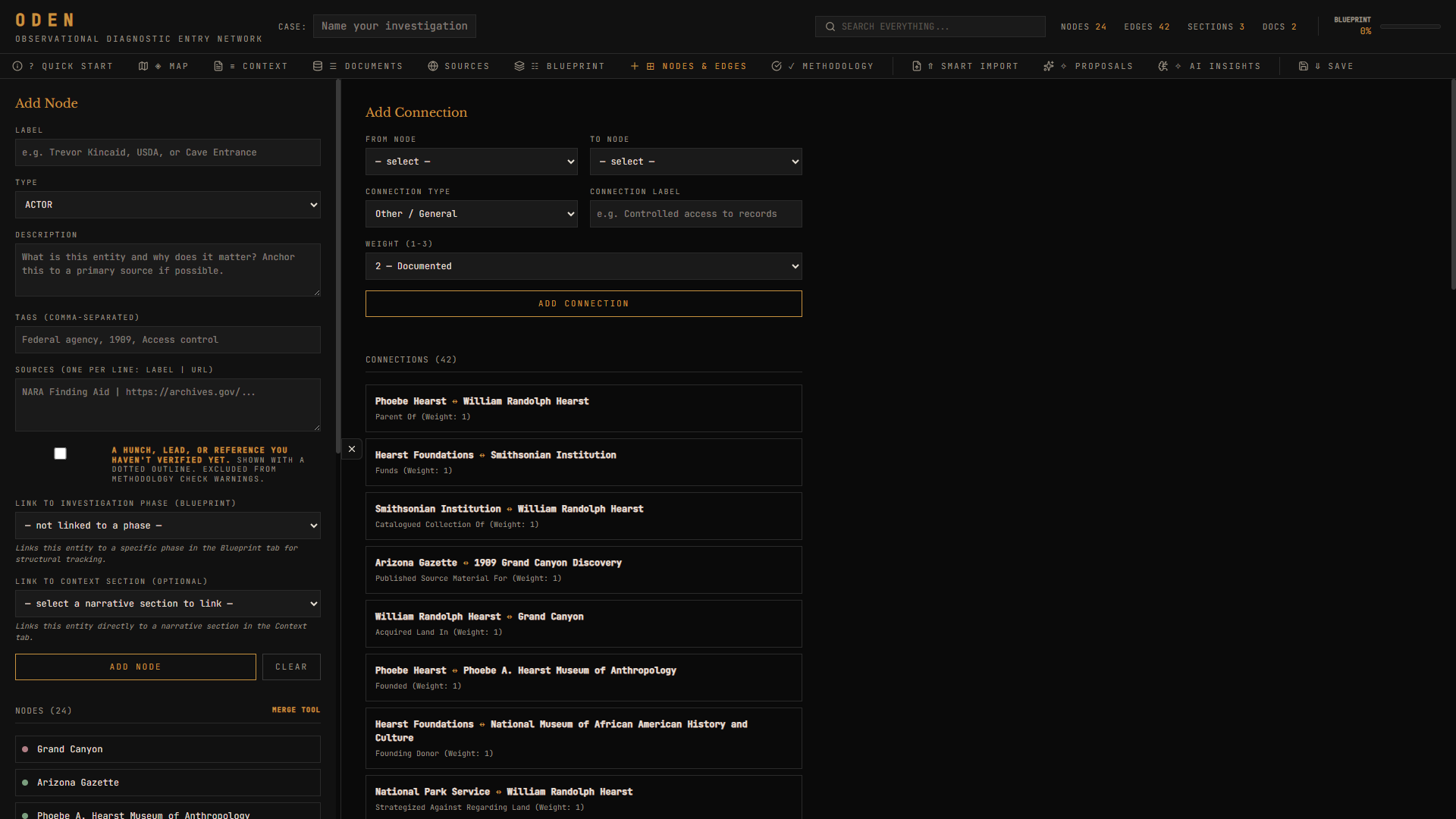Open the Blueprint layers icon
The height and width of the screenshot is (819, 1456).
tap(519, 66)
